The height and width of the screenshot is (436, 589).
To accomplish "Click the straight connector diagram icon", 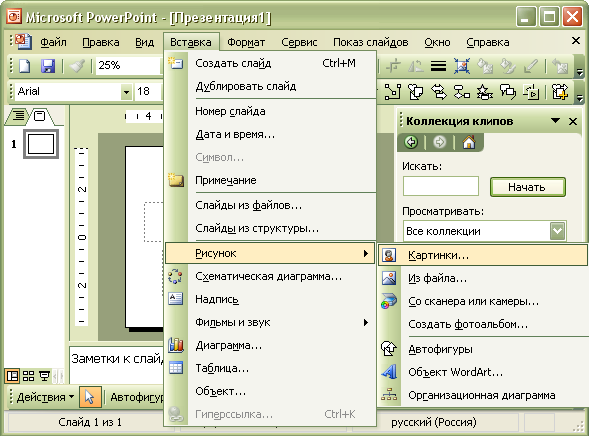I will click(393, 92).
